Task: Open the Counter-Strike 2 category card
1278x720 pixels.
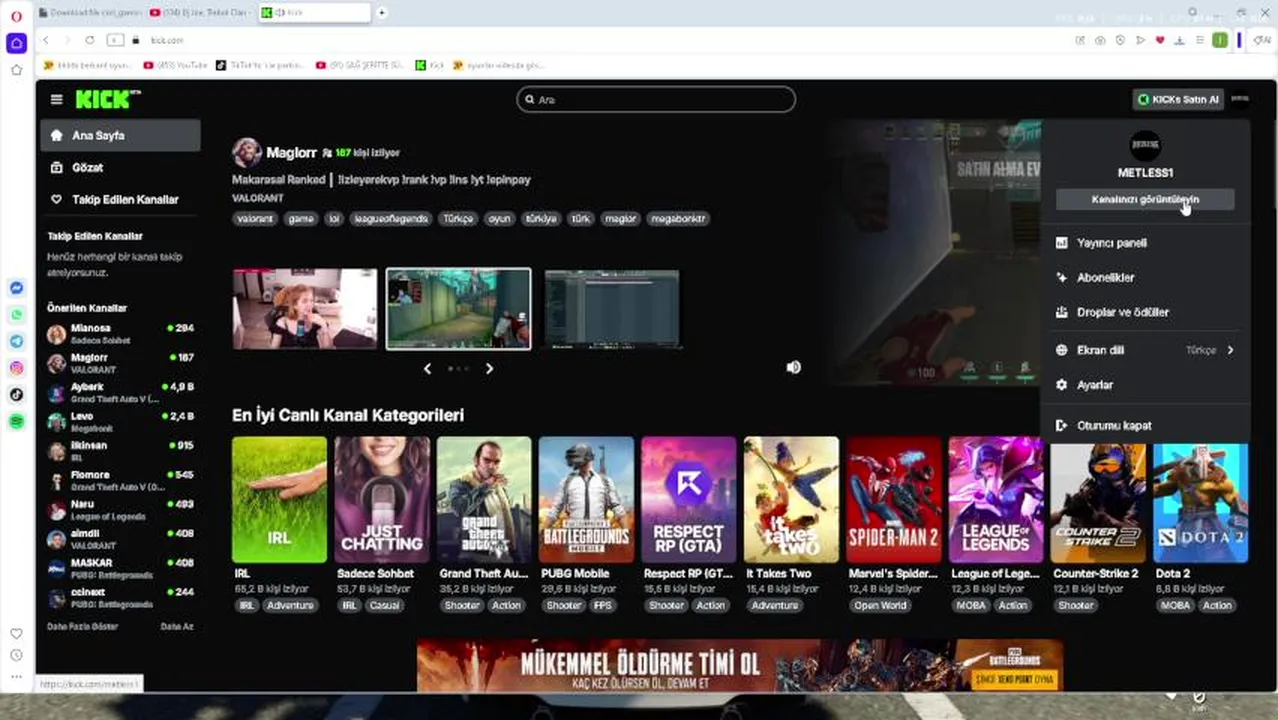Action: (1098, 499)
